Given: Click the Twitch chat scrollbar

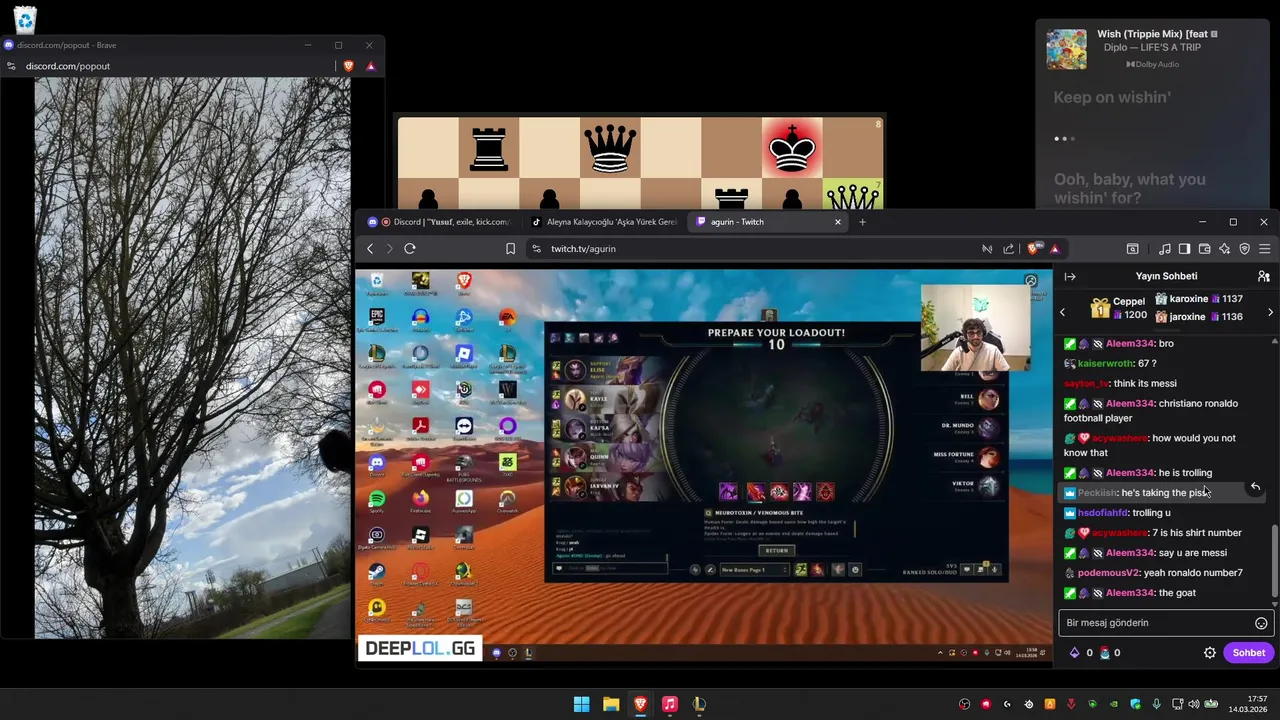Looking at the screenshot, I should click(1274, 563).
